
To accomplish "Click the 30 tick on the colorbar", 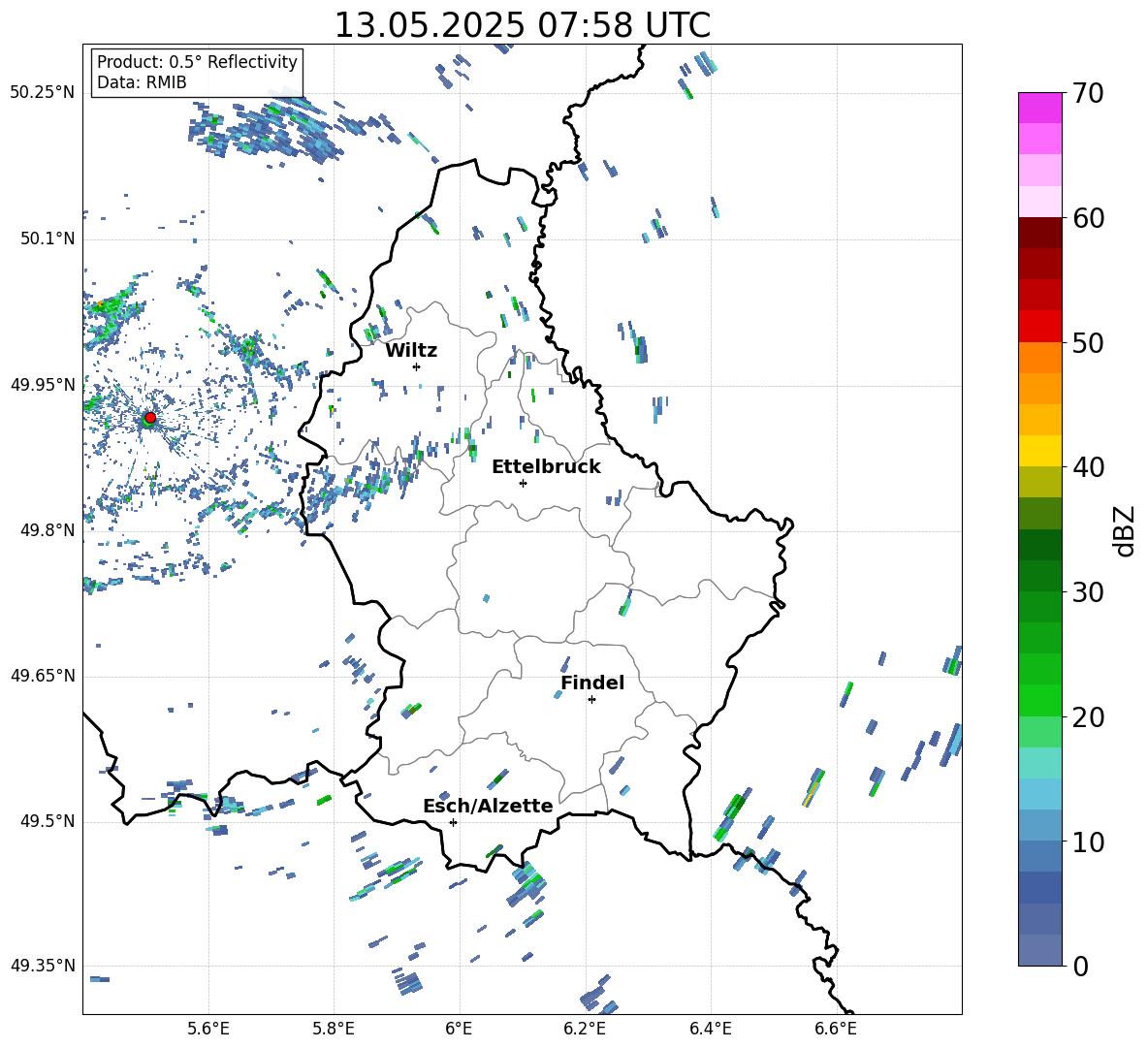I will click(x=1088, y=592).
